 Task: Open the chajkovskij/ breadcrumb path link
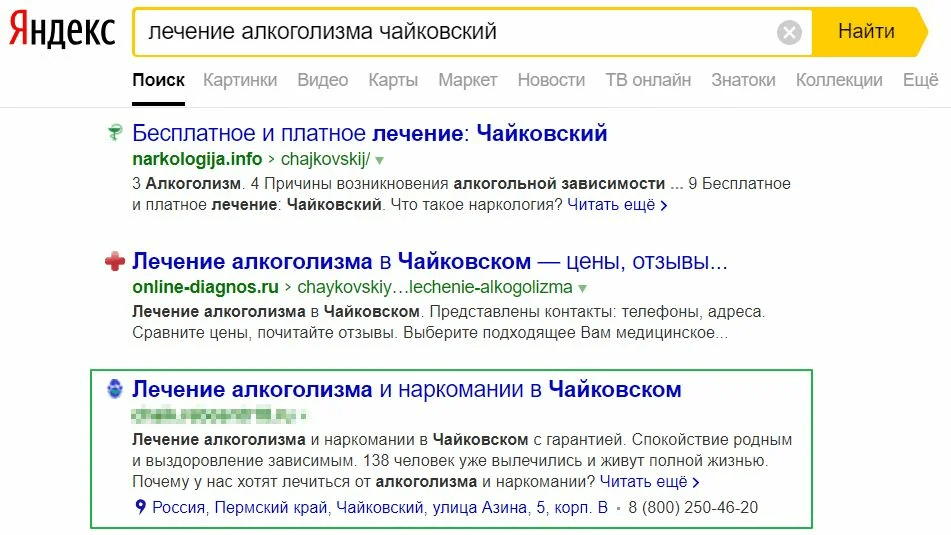pos(325,159)
